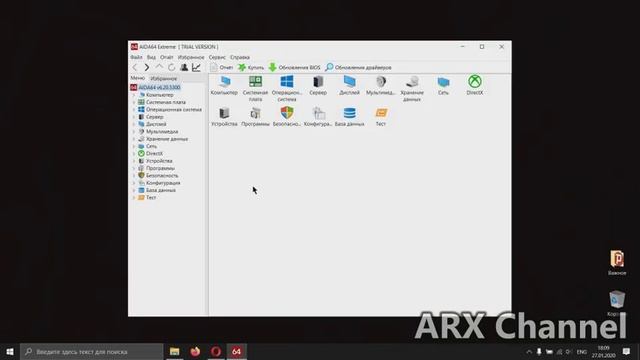Expand the Устройства tree node arrow
Viewport: 640px width, 360px height.
(x=134, y=161)
